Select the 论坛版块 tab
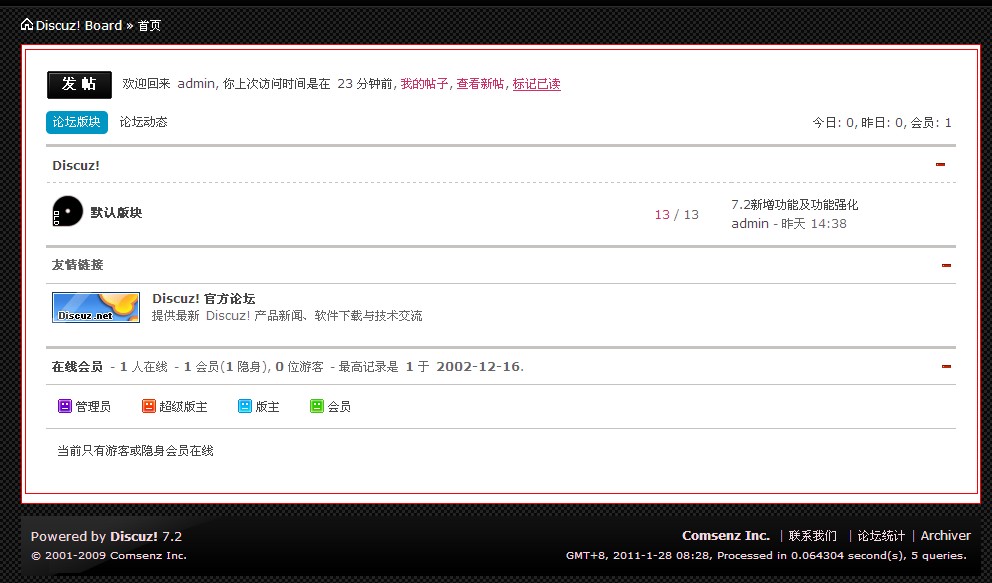The image size is (992, 583). (x=77, y=122)
